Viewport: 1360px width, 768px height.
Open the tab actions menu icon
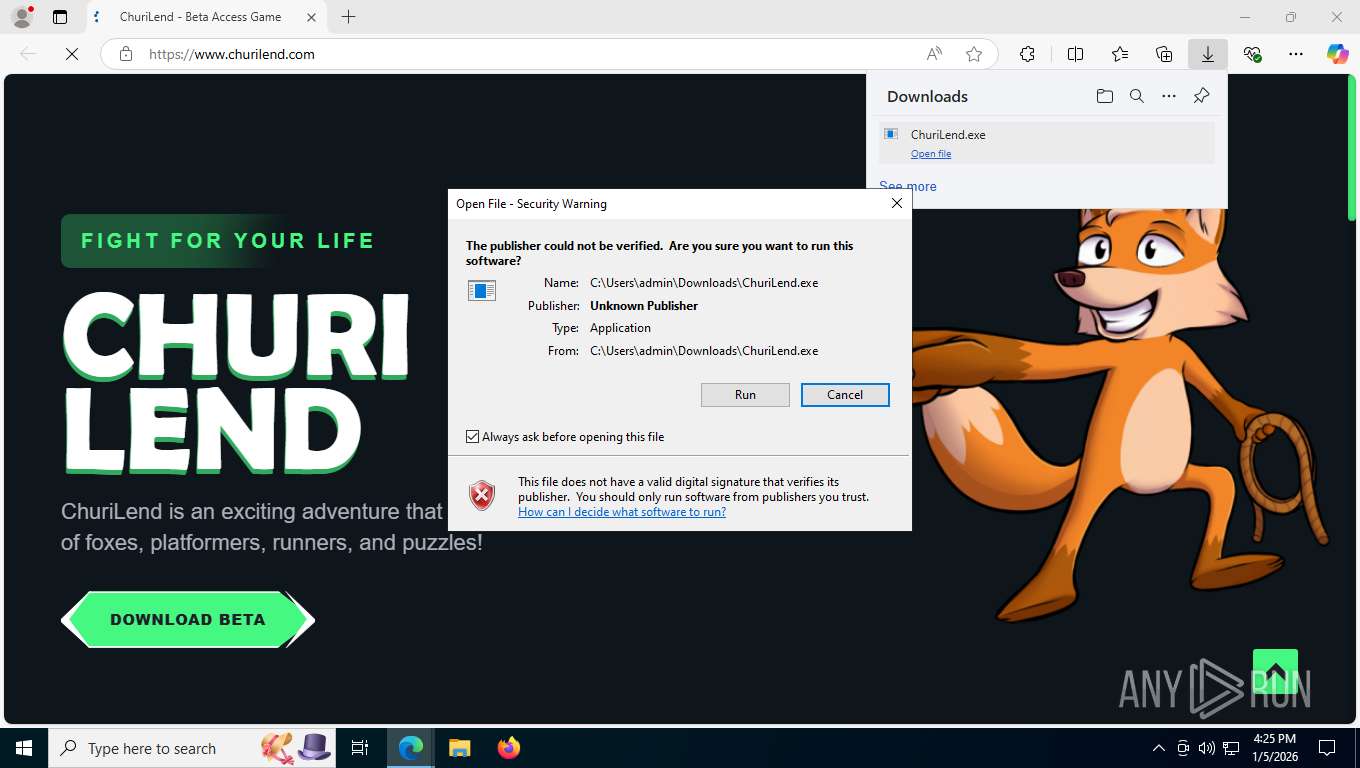pos(60,17)
